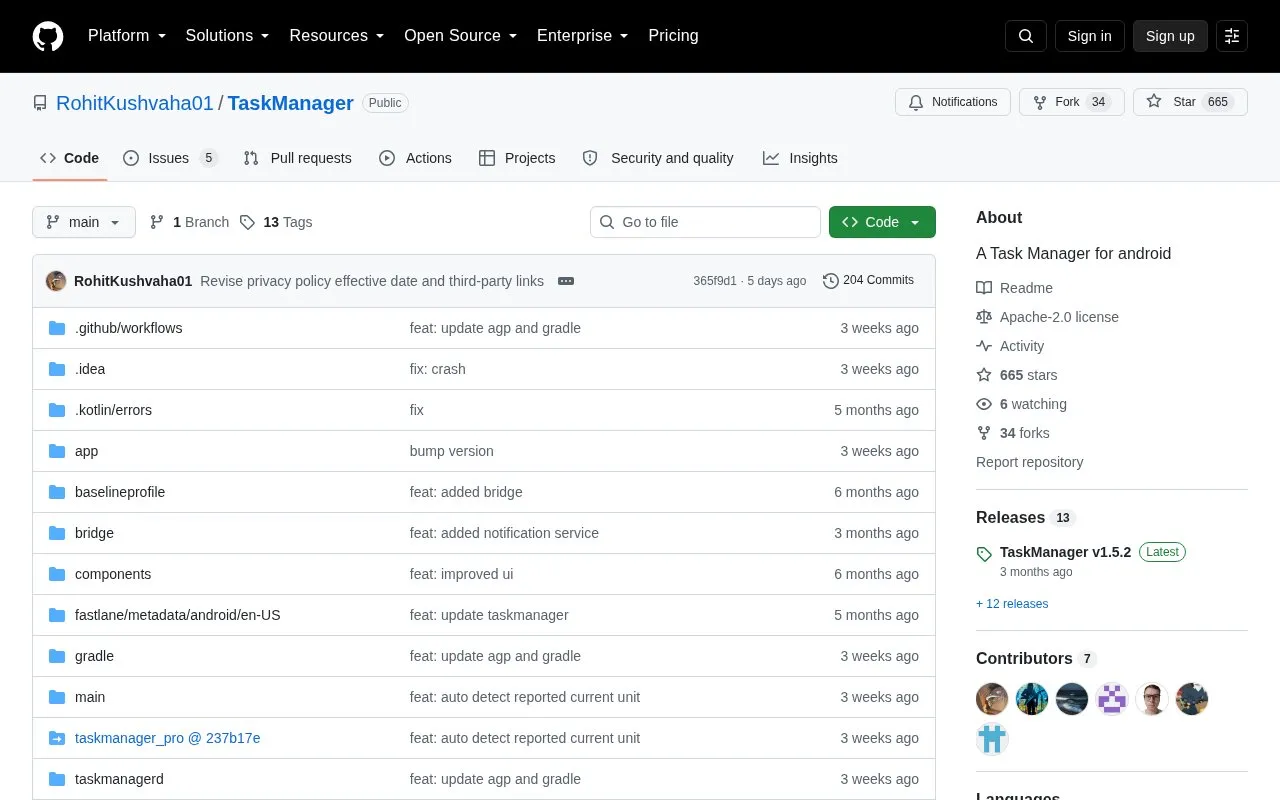Click the Sign in button
The width and height of the screenshot is (1280, 800).
(1089, 36)
